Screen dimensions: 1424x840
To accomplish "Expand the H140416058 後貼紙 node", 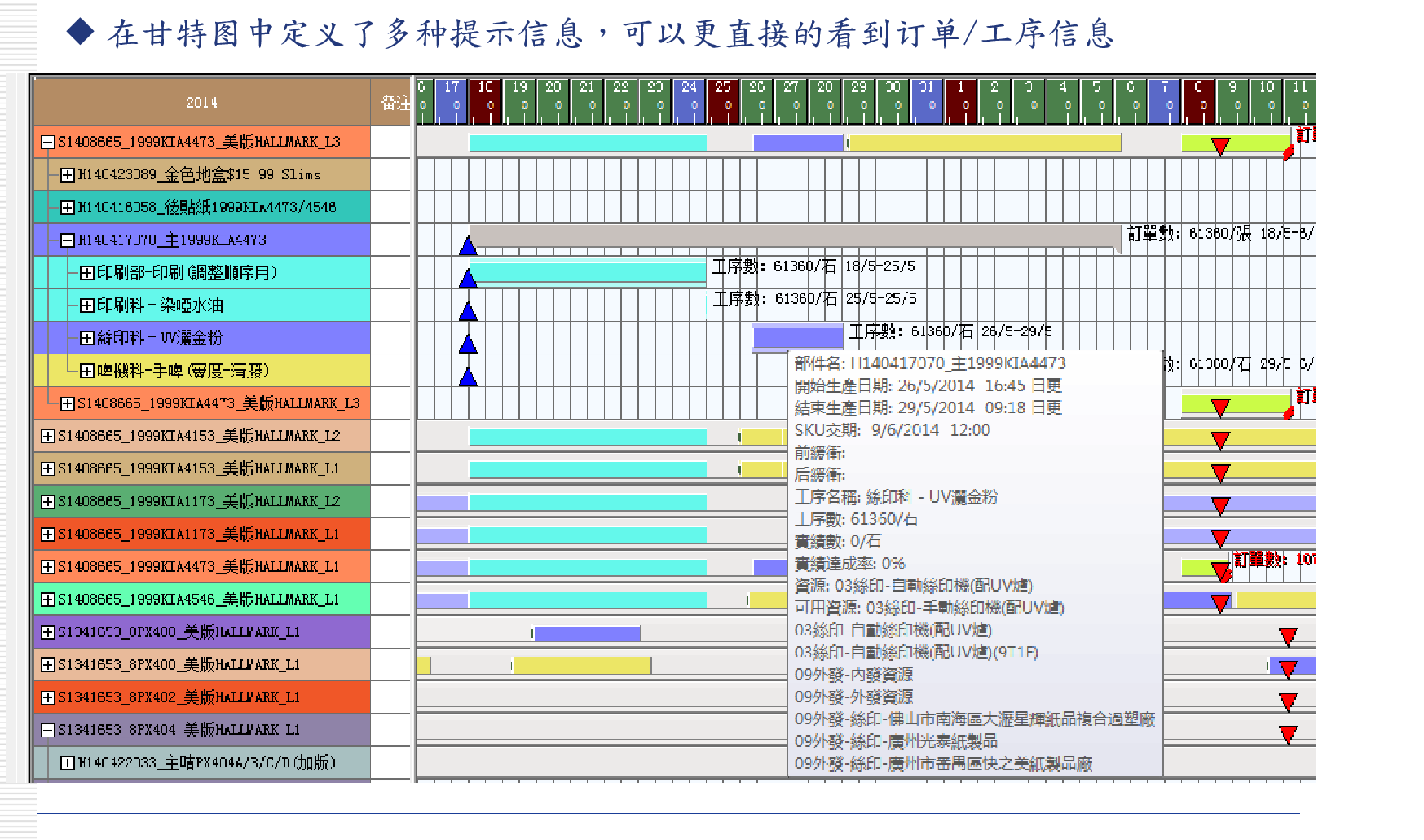I will pyautogui.click(x=68, y=208).
